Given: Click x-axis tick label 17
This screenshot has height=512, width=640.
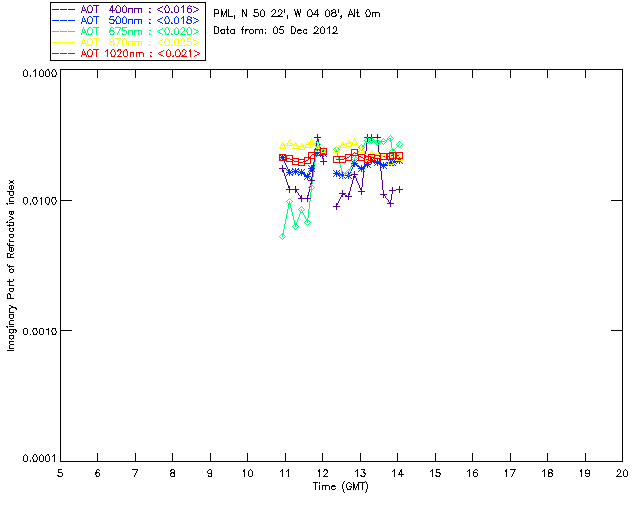Looking at the screenshot, I should coord(510,473).
